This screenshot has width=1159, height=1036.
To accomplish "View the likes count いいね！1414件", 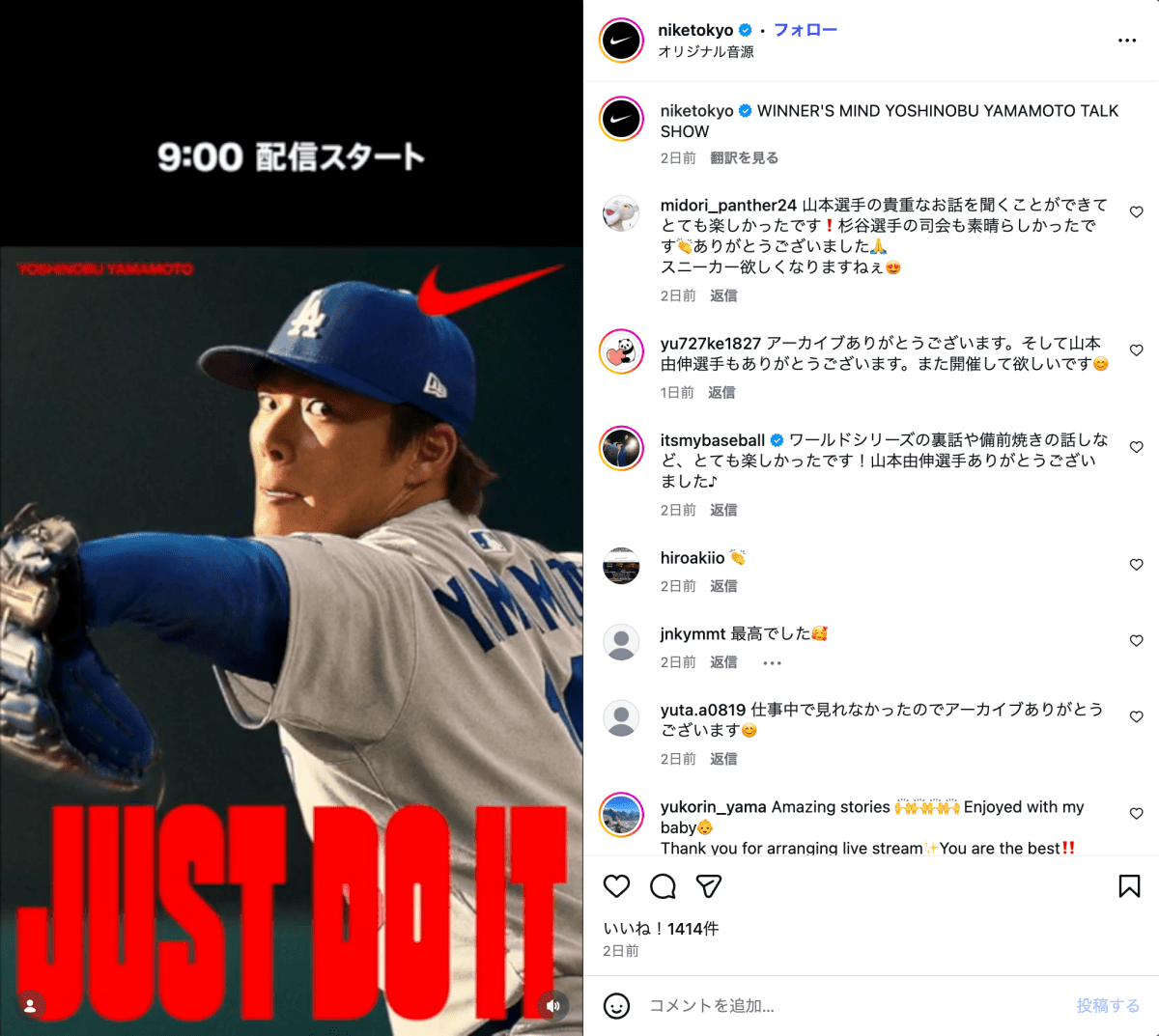I will coord(661,929).
